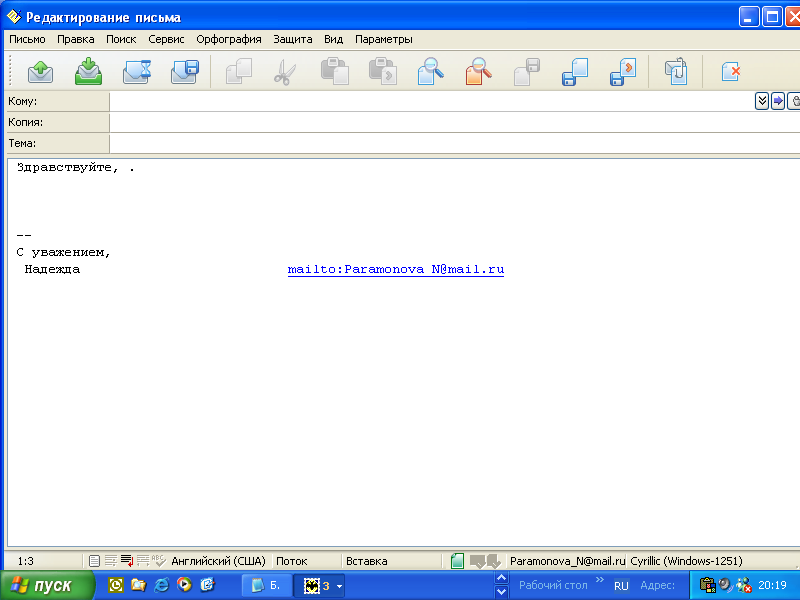Image resolution: width=800 pixels, height=600 pixels.
Task: Expand the Рабочий стол toolbar chevron
Action: [x=599, y=580]
